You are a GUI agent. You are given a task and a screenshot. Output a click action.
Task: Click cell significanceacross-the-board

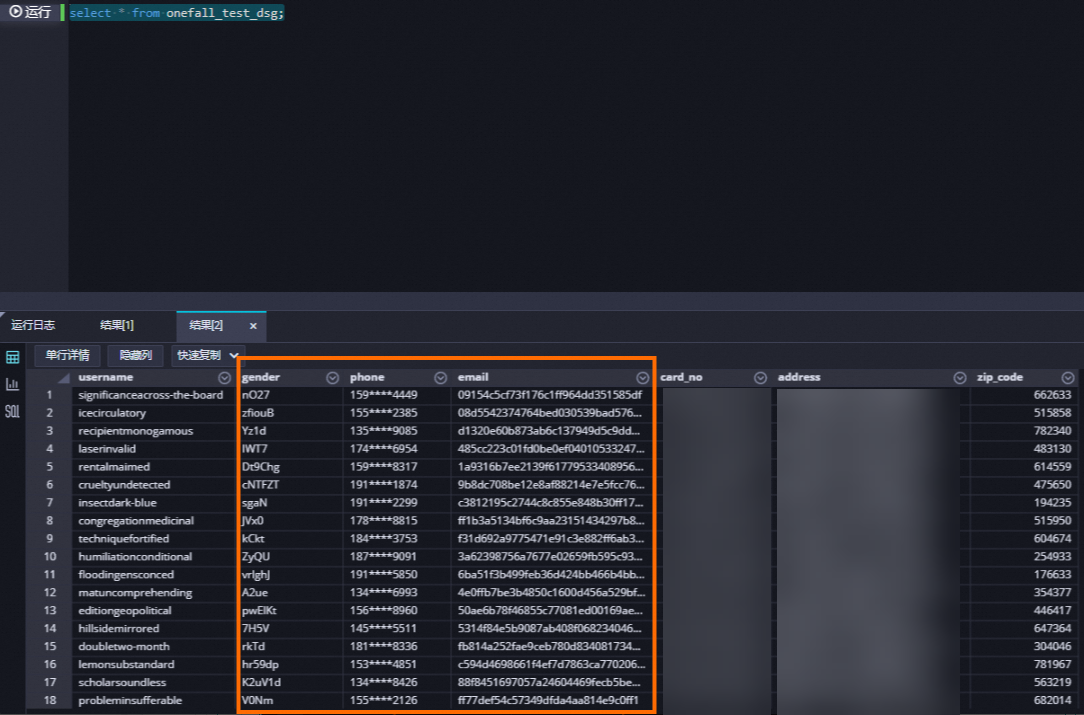tap(151, 395)
